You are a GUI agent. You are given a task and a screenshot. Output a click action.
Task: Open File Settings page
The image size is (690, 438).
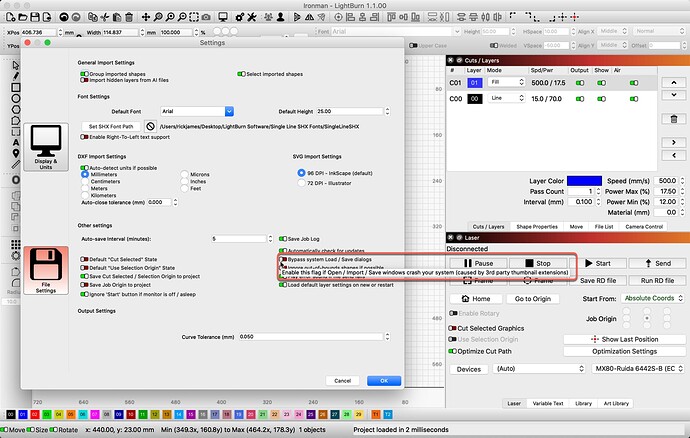coord(46,270)
